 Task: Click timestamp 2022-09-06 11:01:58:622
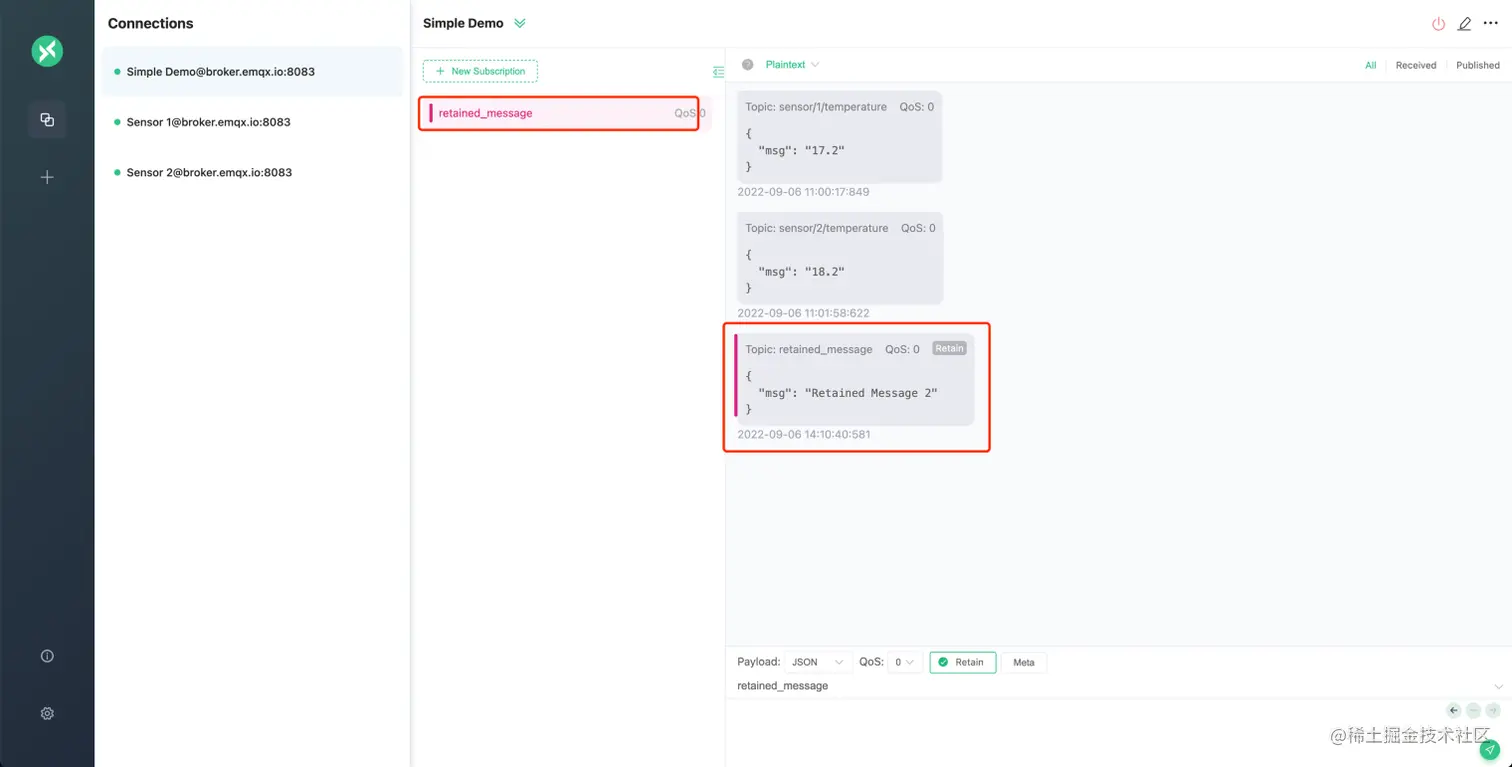click(x=803, y=313)
